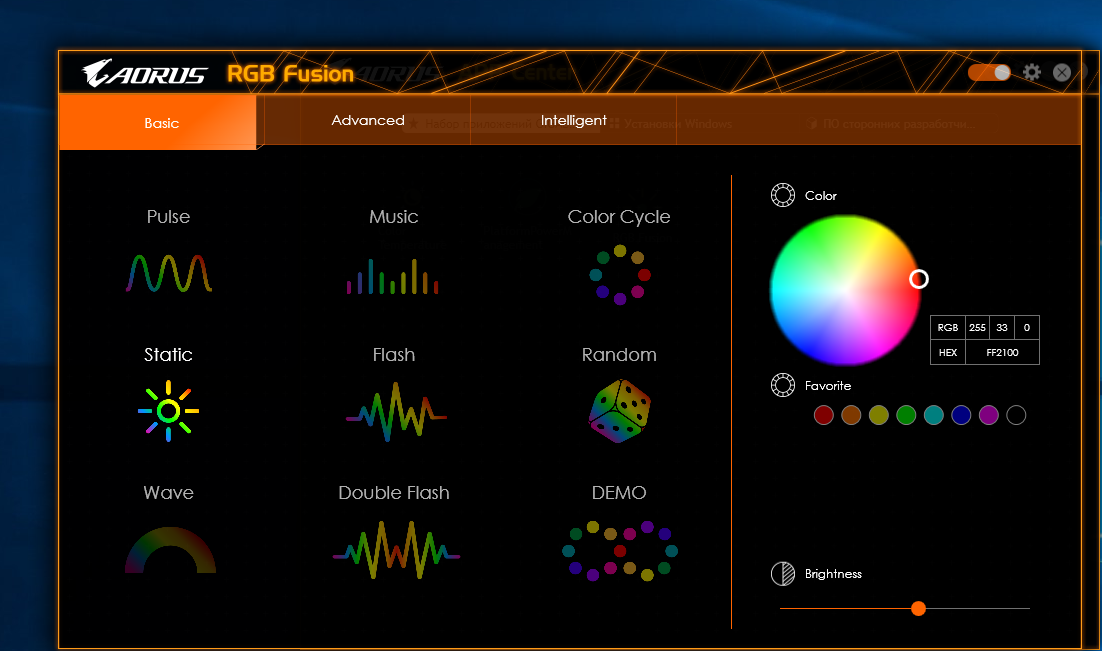The image size is (1102, 651).
Task: Click the HEX value field FF2100
Action: (1002, 352)
